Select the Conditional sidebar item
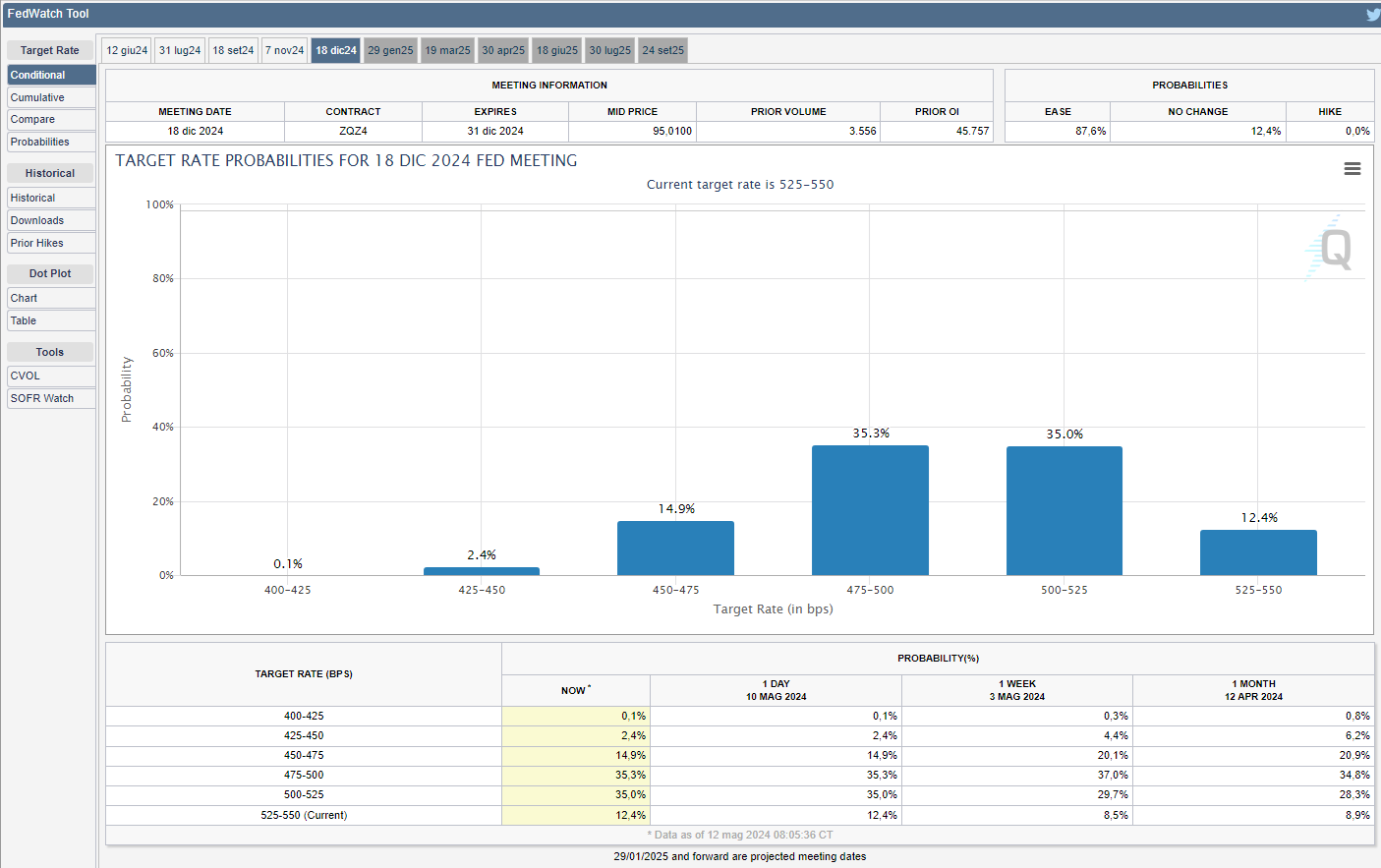 pos(51,75)
